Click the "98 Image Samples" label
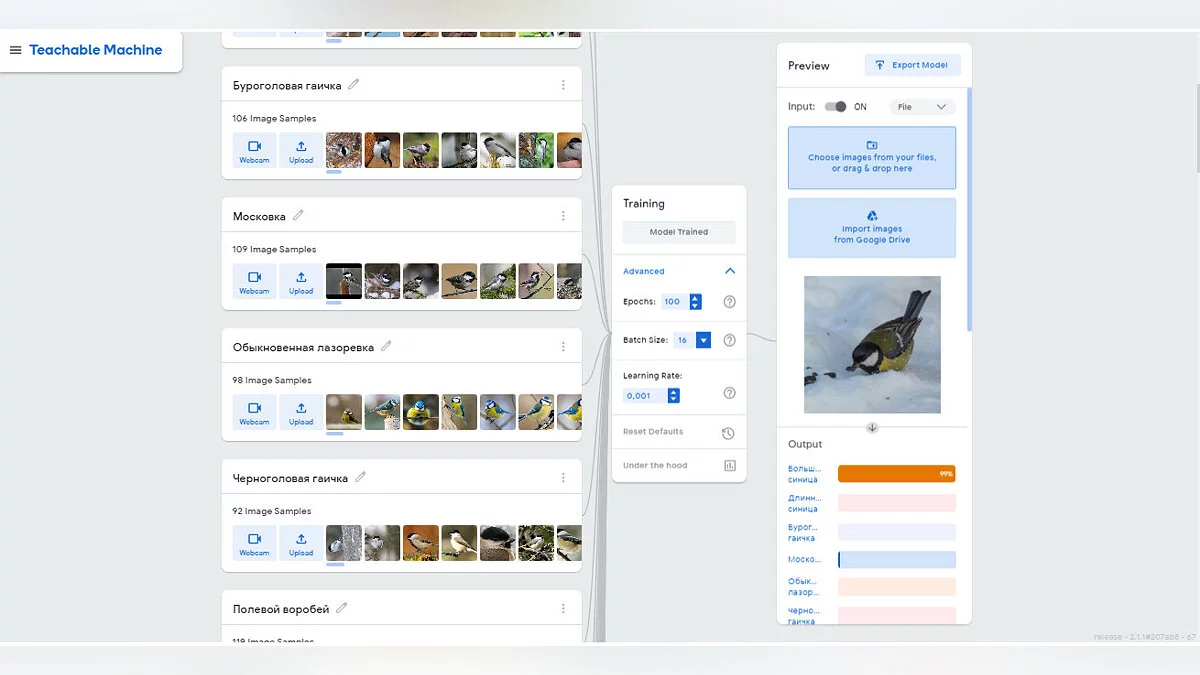This screenshot has height=675, width=1200. tap(272, 380)
